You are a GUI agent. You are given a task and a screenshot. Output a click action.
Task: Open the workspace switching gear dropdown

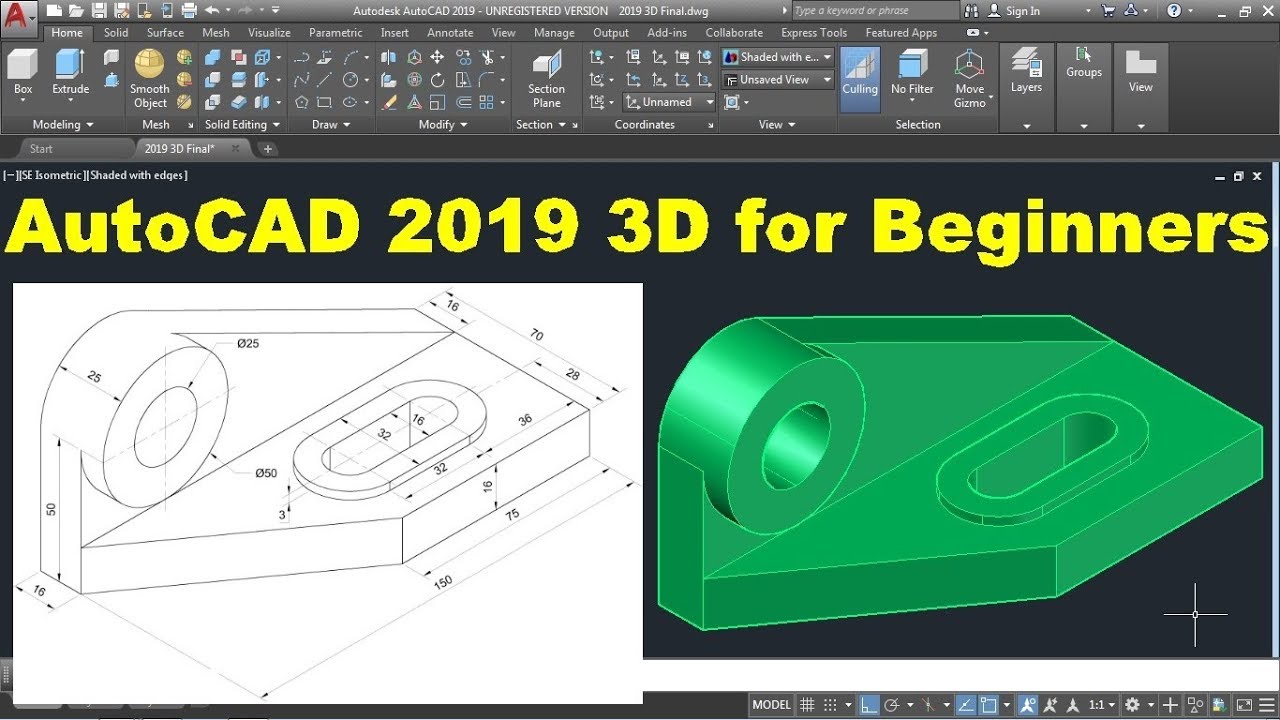point(1138,705)
